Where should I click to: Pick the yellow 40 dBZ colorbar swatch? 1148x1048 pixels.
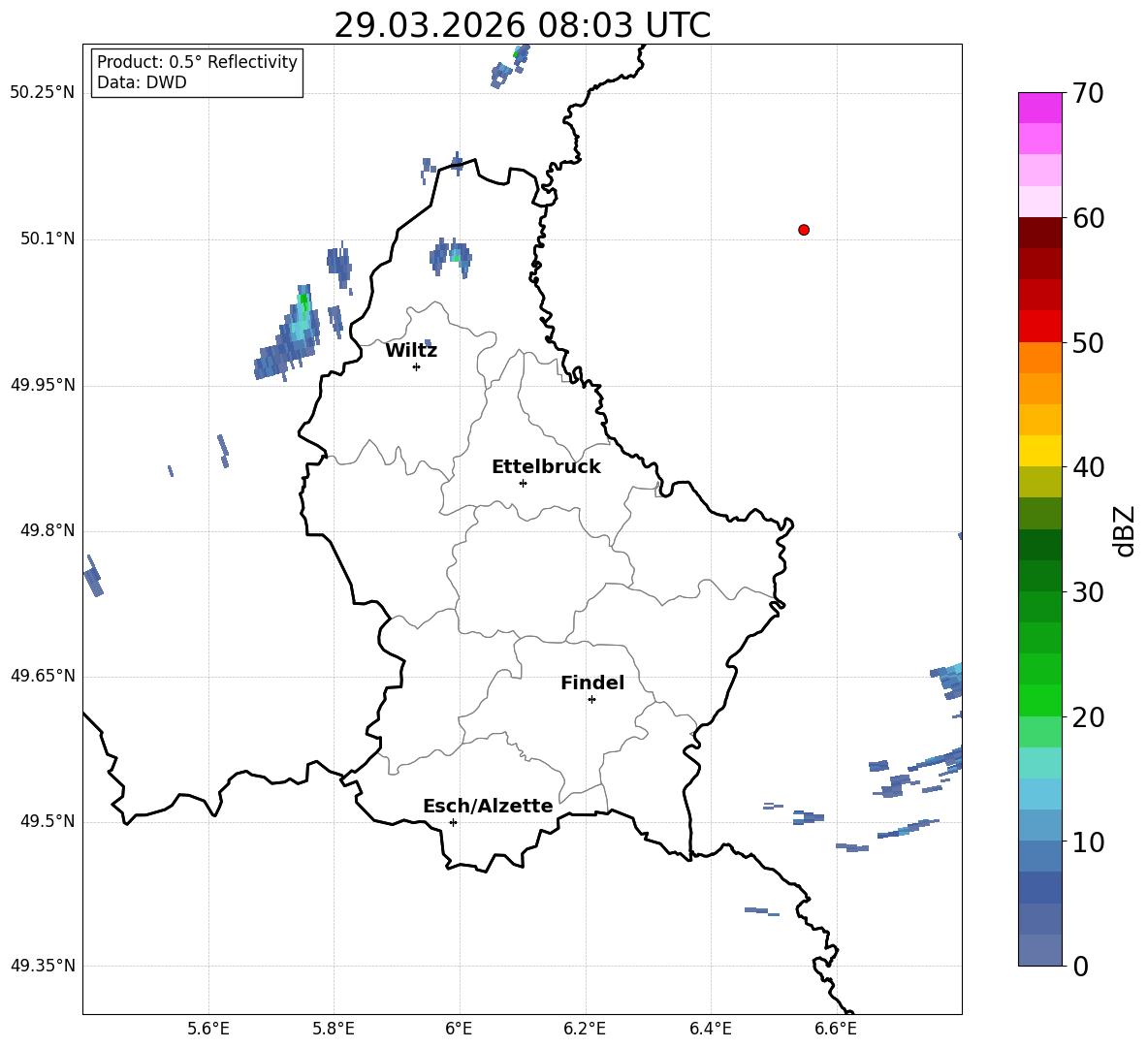(1040, 451)
